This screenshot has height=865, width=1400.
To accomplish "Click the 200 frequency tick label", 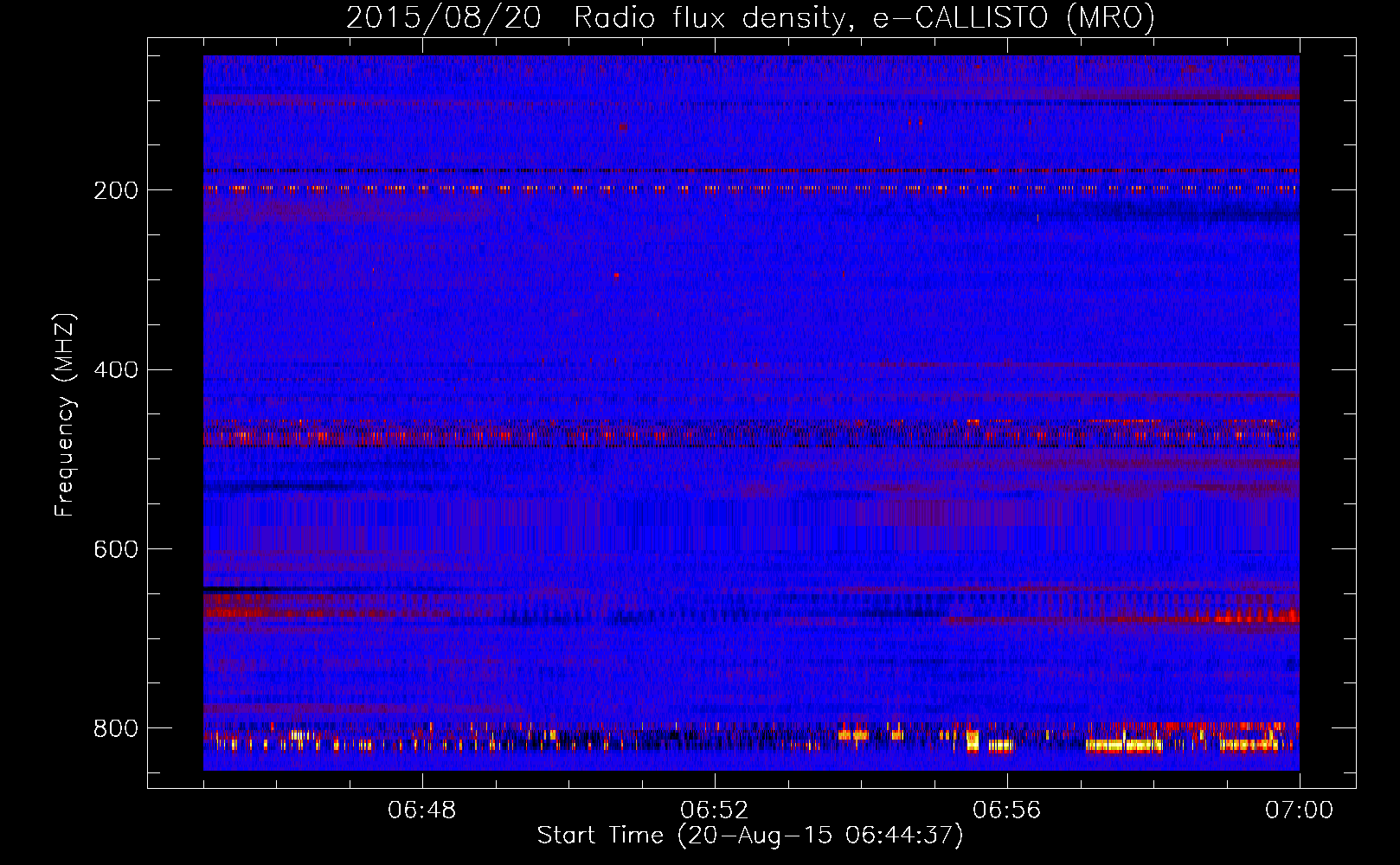I will [x=116, y=190].
